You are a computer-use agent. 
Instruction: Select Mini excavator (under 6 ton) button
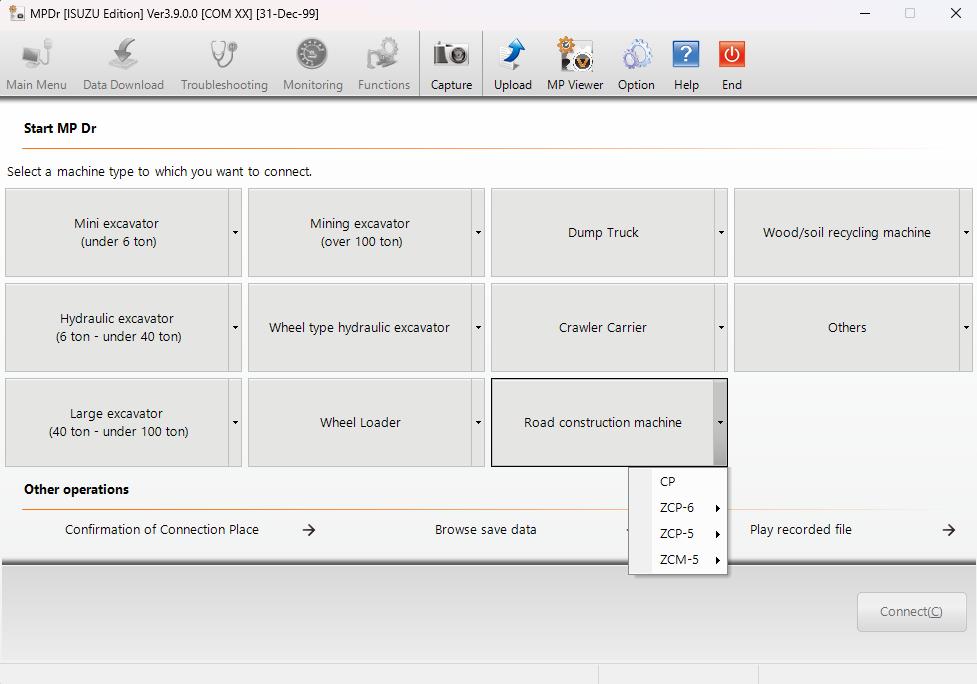click(x=117, y=232)
